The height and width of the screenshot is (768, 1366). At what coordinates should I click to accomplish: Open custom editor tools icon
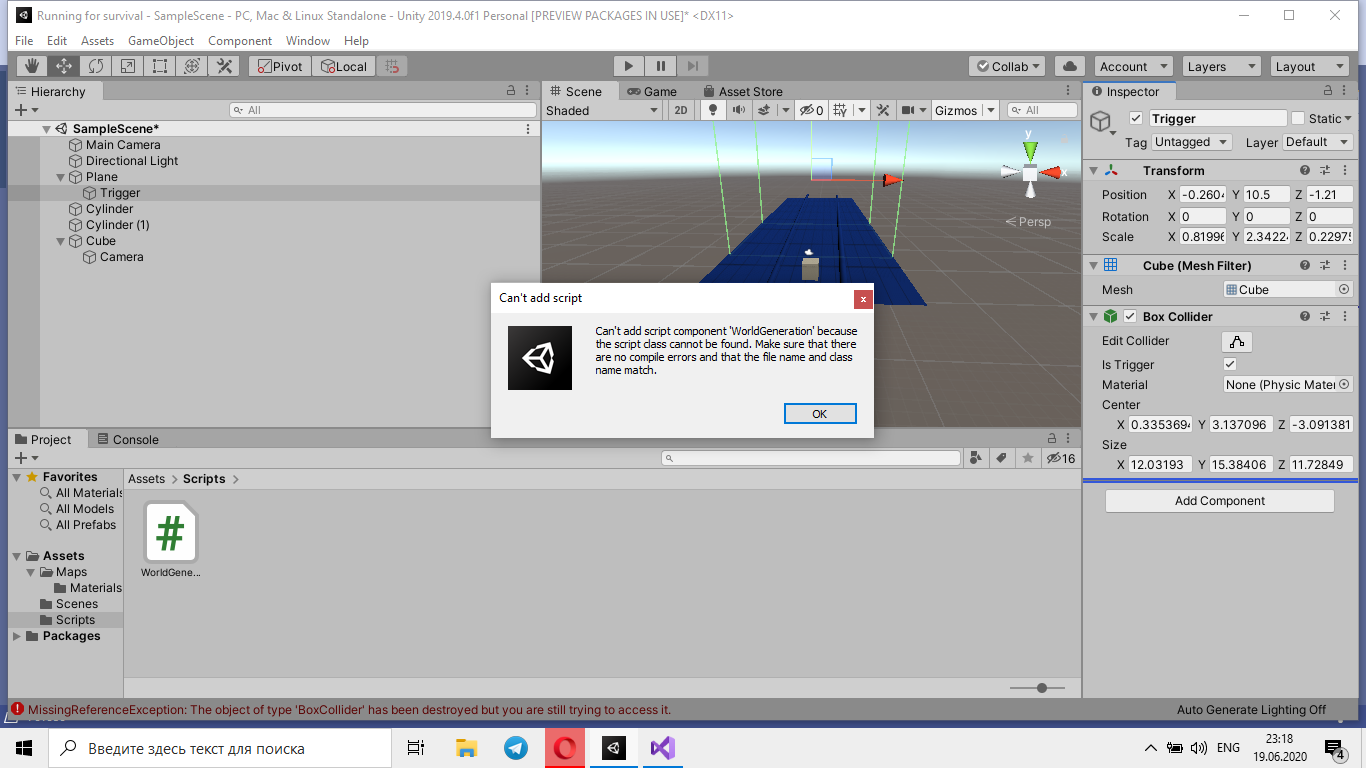[224, 66]
